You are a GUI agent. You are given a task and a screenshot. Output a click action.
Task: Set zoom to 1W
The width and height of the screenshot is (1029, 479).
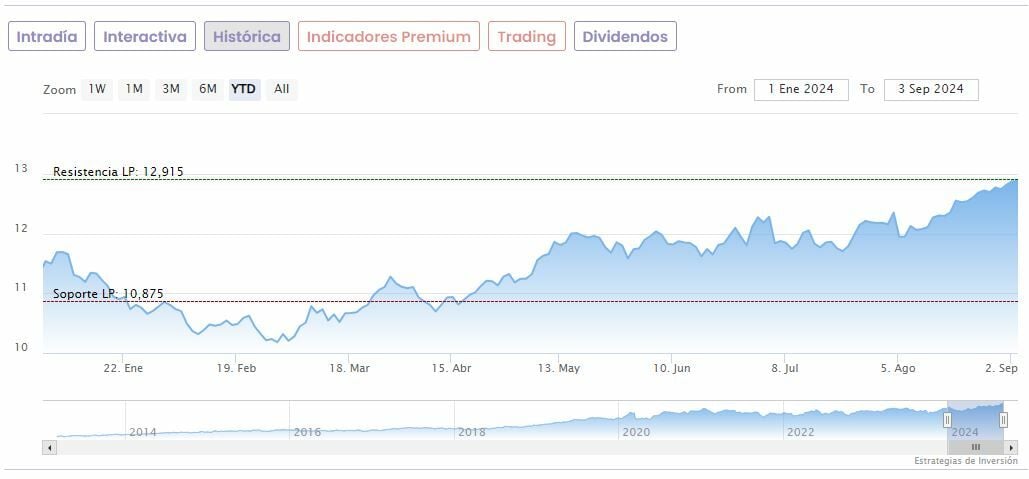pyautogui.click(x=97, y=89)
